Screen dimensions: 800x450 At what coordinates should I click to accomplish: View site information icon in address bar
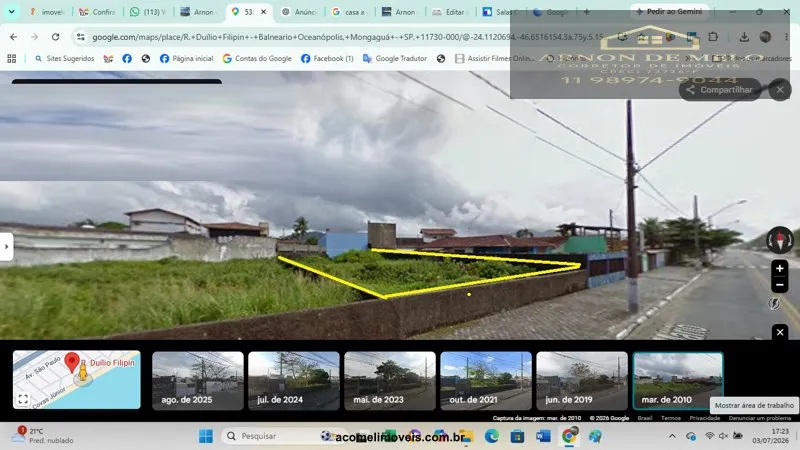click(81, 37)
